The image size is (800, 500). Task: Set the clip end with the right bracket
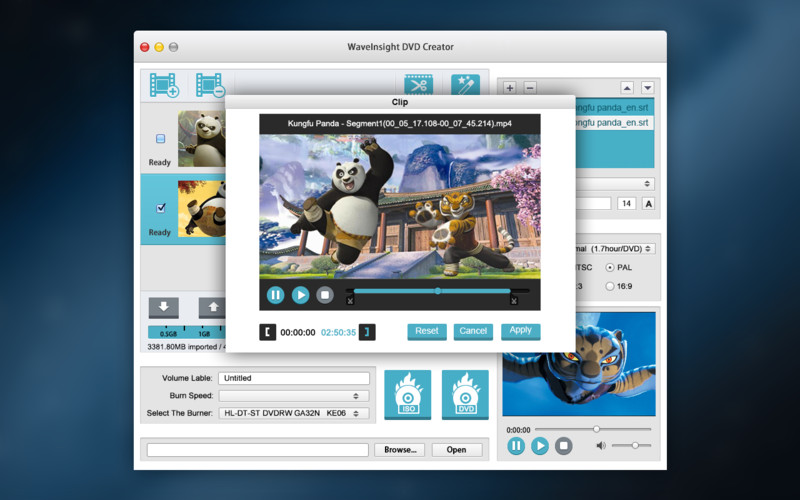[367, 332]
